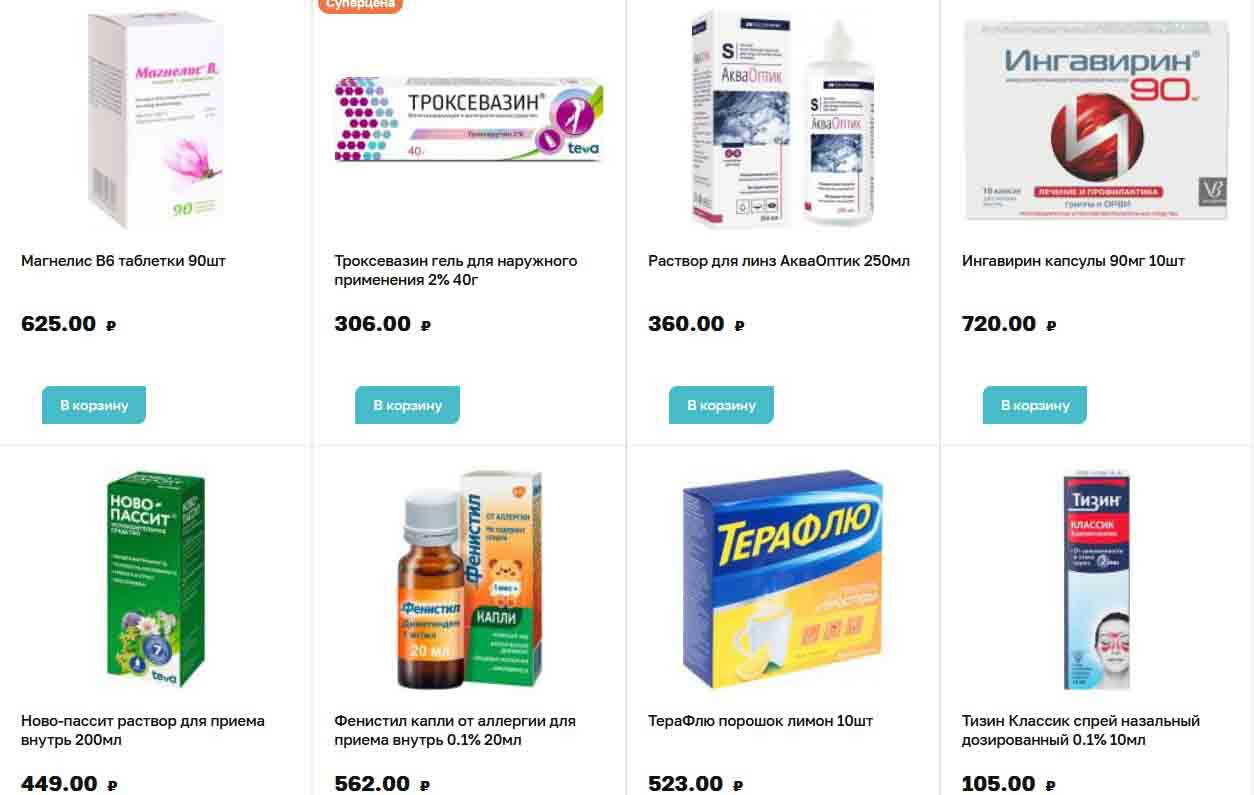This screenshot has height=795, width=1254.
Task: Open ТераФлю порошок лимон 10шт link
Action: 760,721
